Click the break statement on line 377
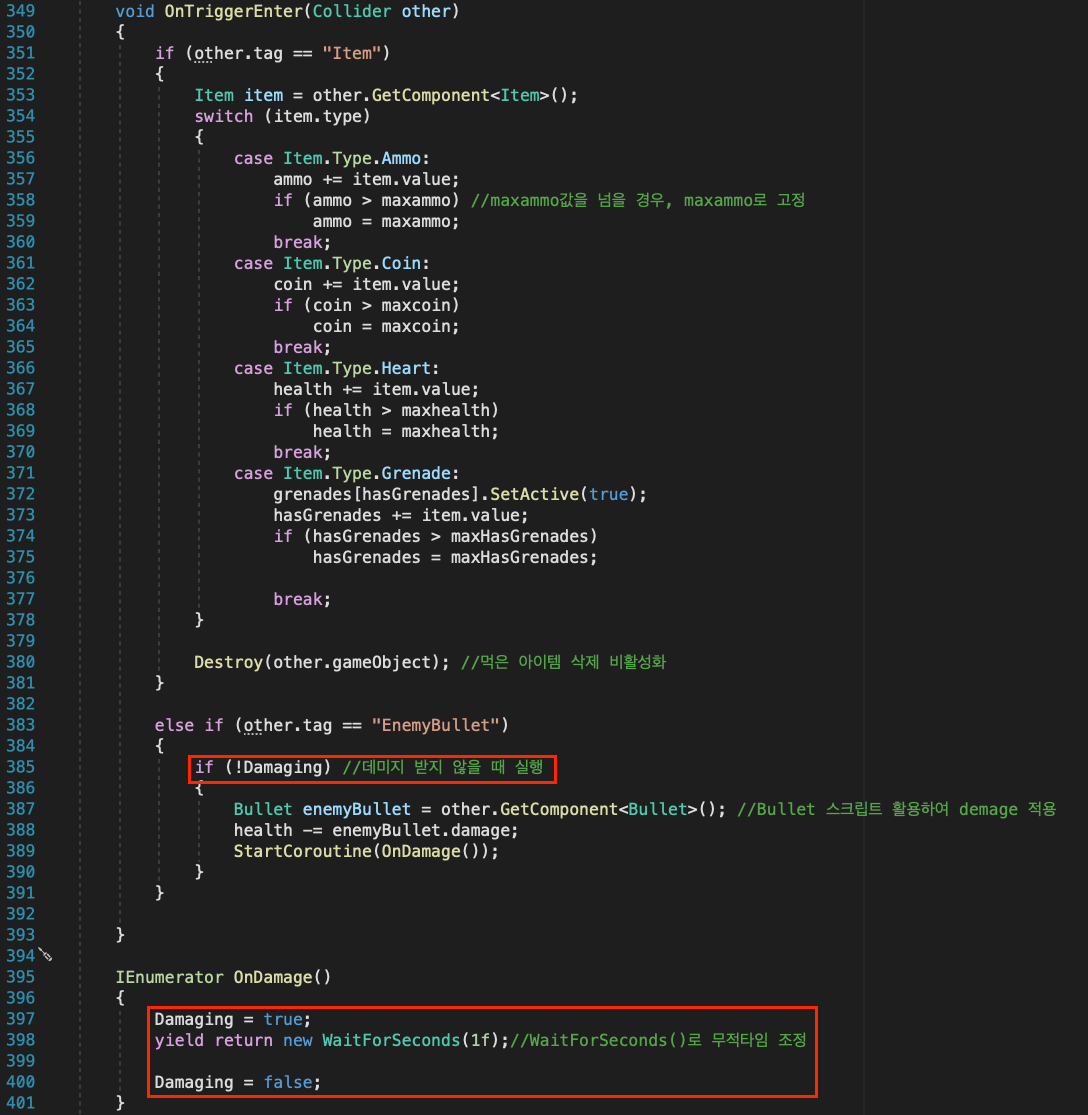 (302, 599)
